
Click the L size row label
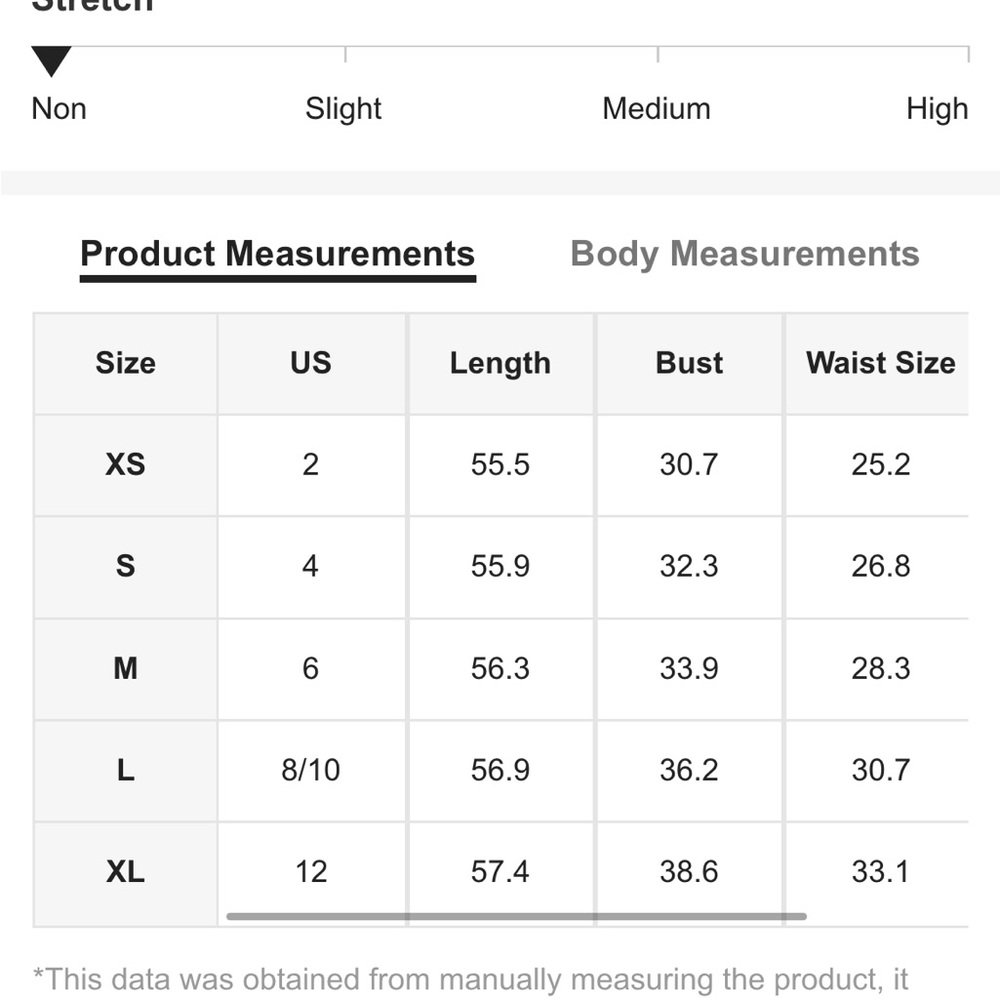pyautogui.click(x=125, y=770)
